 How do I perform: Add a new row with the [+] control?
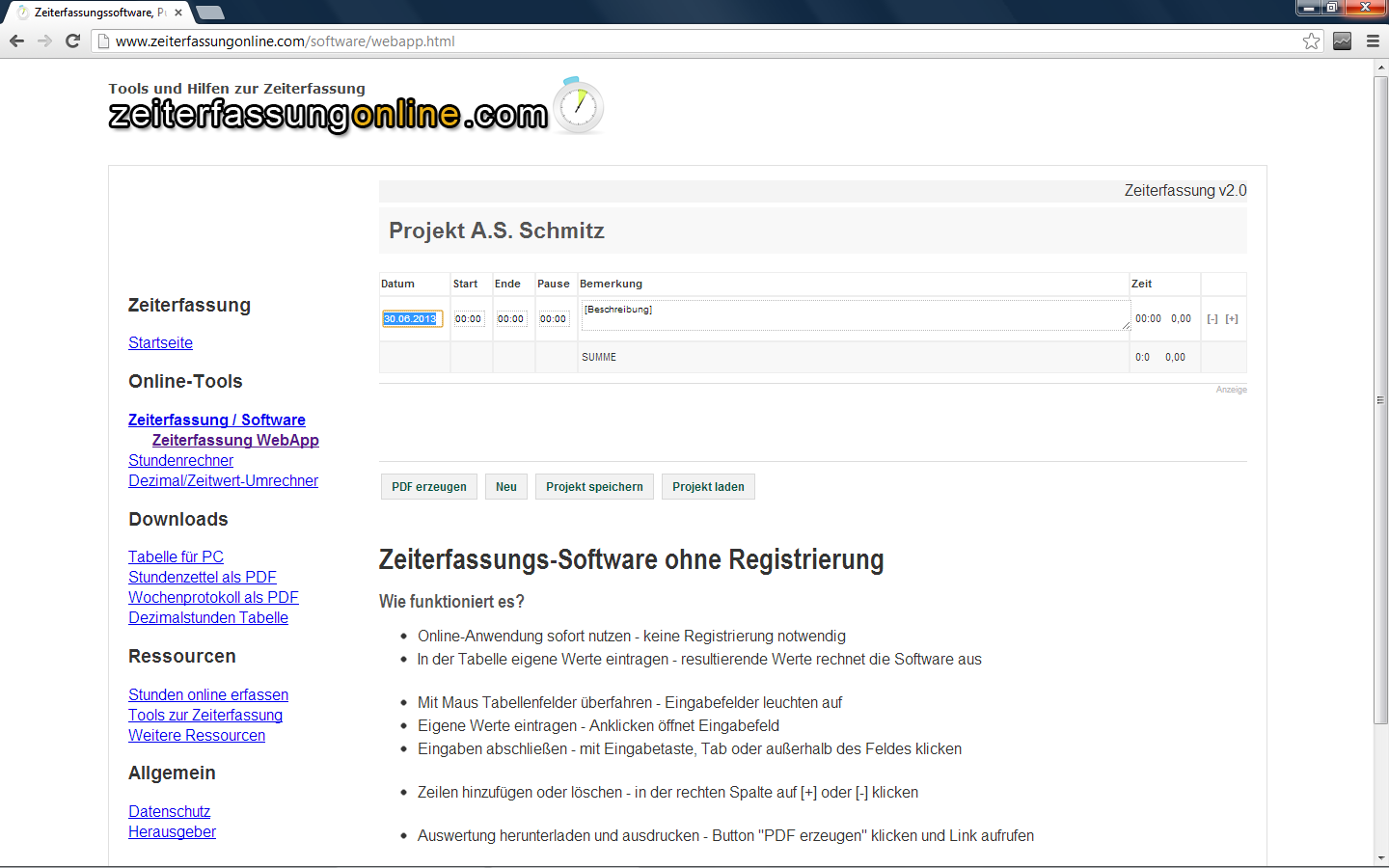click(x=1232, y=319)
